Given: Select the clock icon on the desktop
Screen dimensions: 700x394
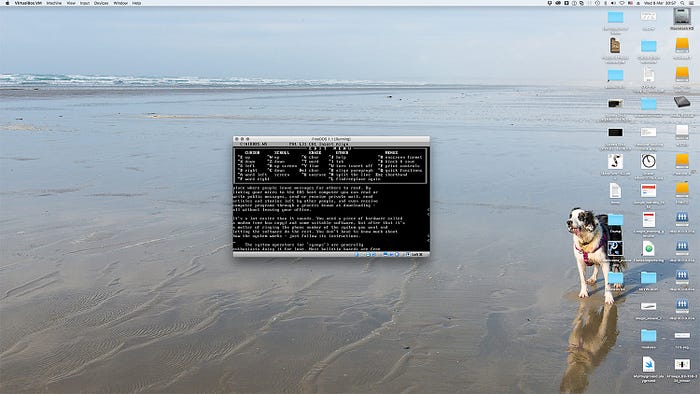Looking at the screenshot, I should click(648, 161).
